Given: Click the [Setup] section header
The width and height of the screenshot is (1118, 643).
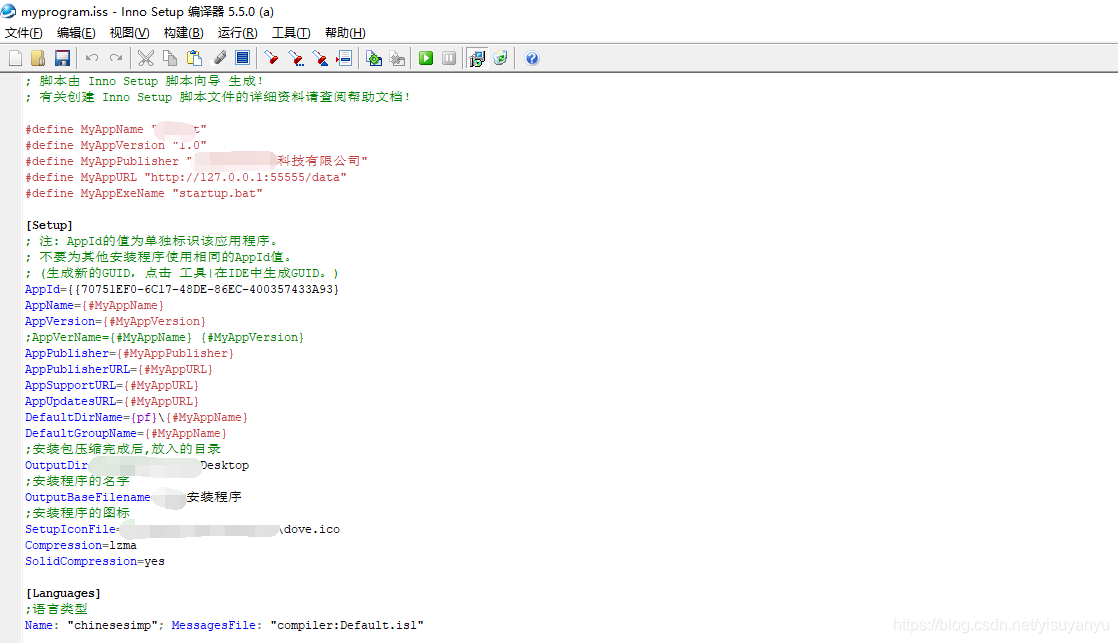Looking at the screenshot, I should 49,225.
